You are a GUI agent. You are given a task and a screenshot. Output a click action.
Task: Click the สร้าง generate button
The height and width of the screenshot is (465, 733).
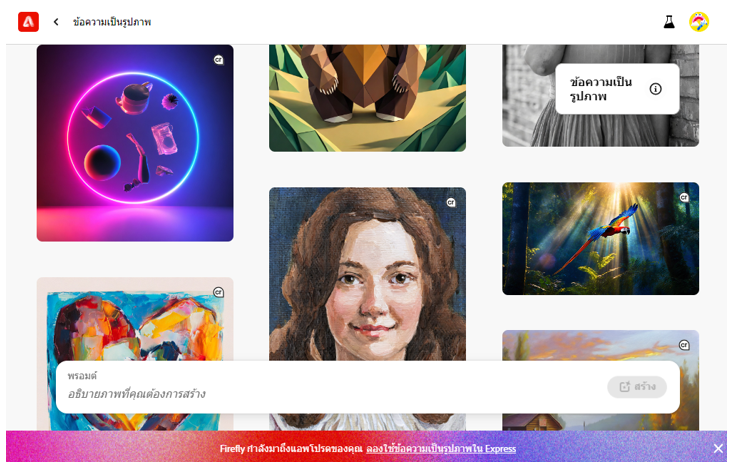point(637,387)
